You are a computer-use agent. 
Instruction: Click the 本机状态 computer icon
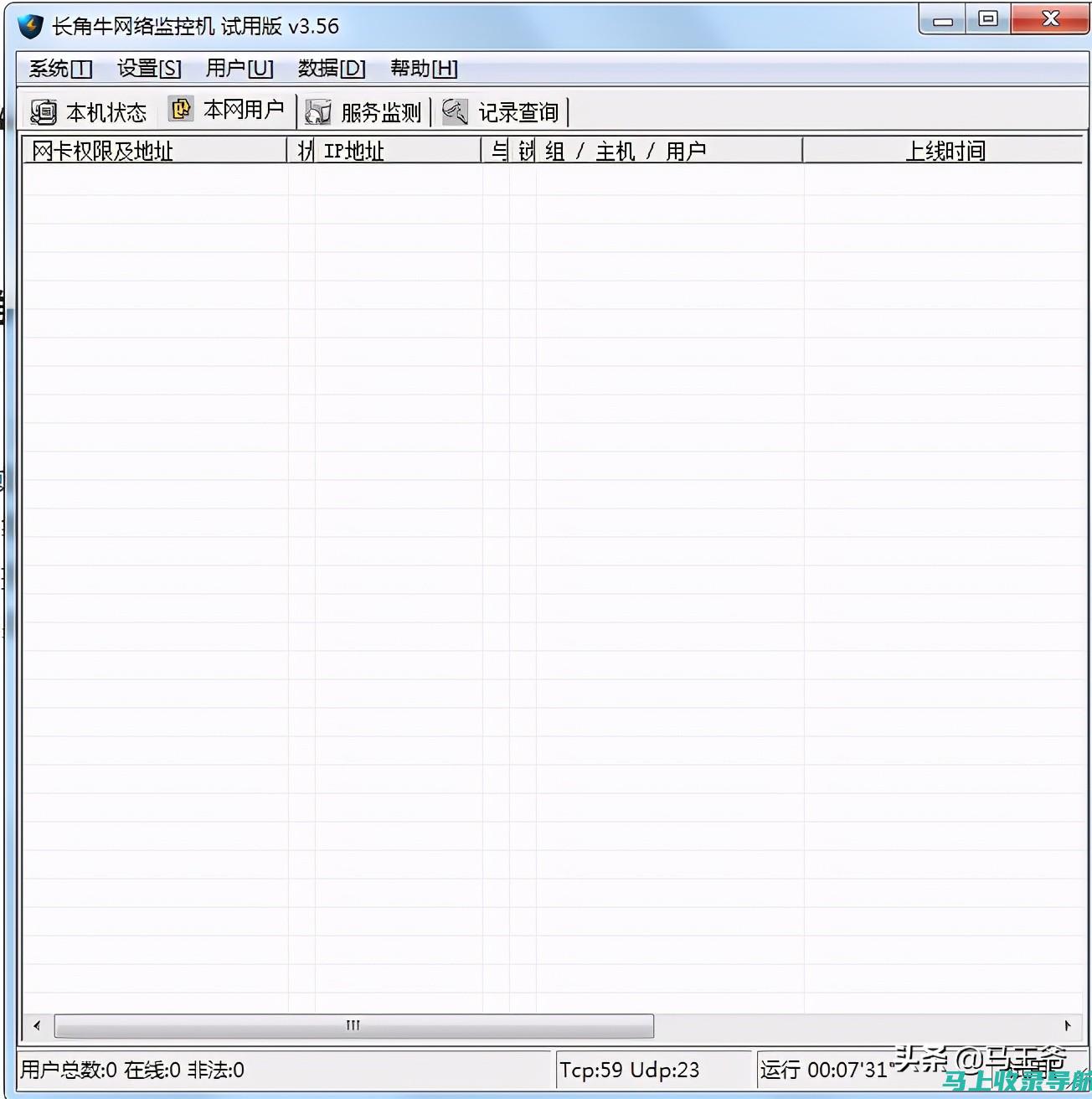coord(44,112)
